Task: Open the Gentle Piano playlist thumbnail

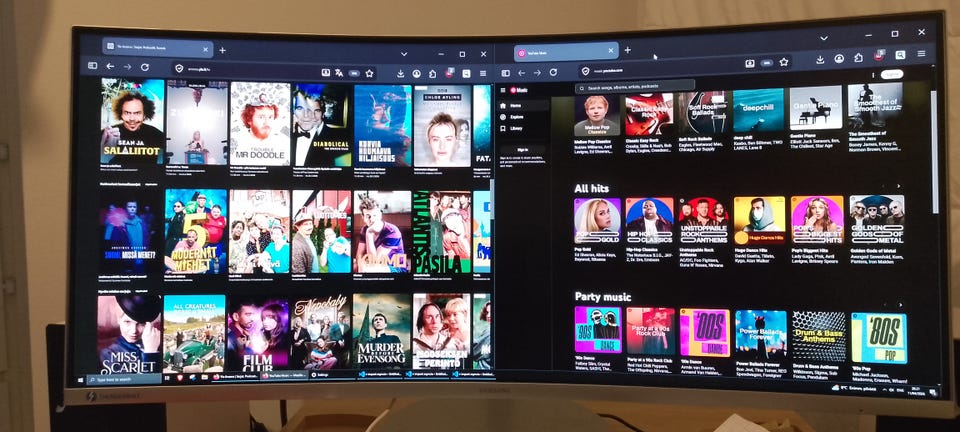Action: 816,108
